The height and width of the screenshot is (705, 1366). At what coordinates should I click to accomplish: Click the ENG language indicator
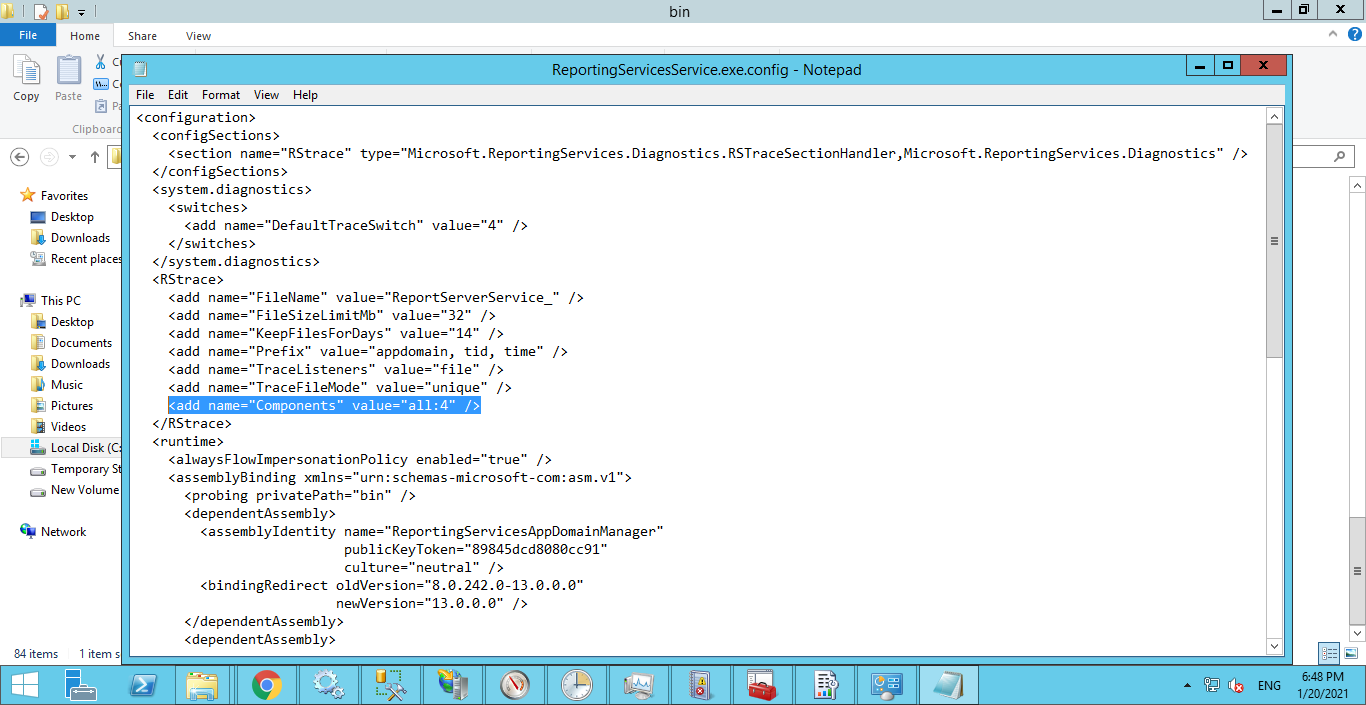pos(1269,686)
